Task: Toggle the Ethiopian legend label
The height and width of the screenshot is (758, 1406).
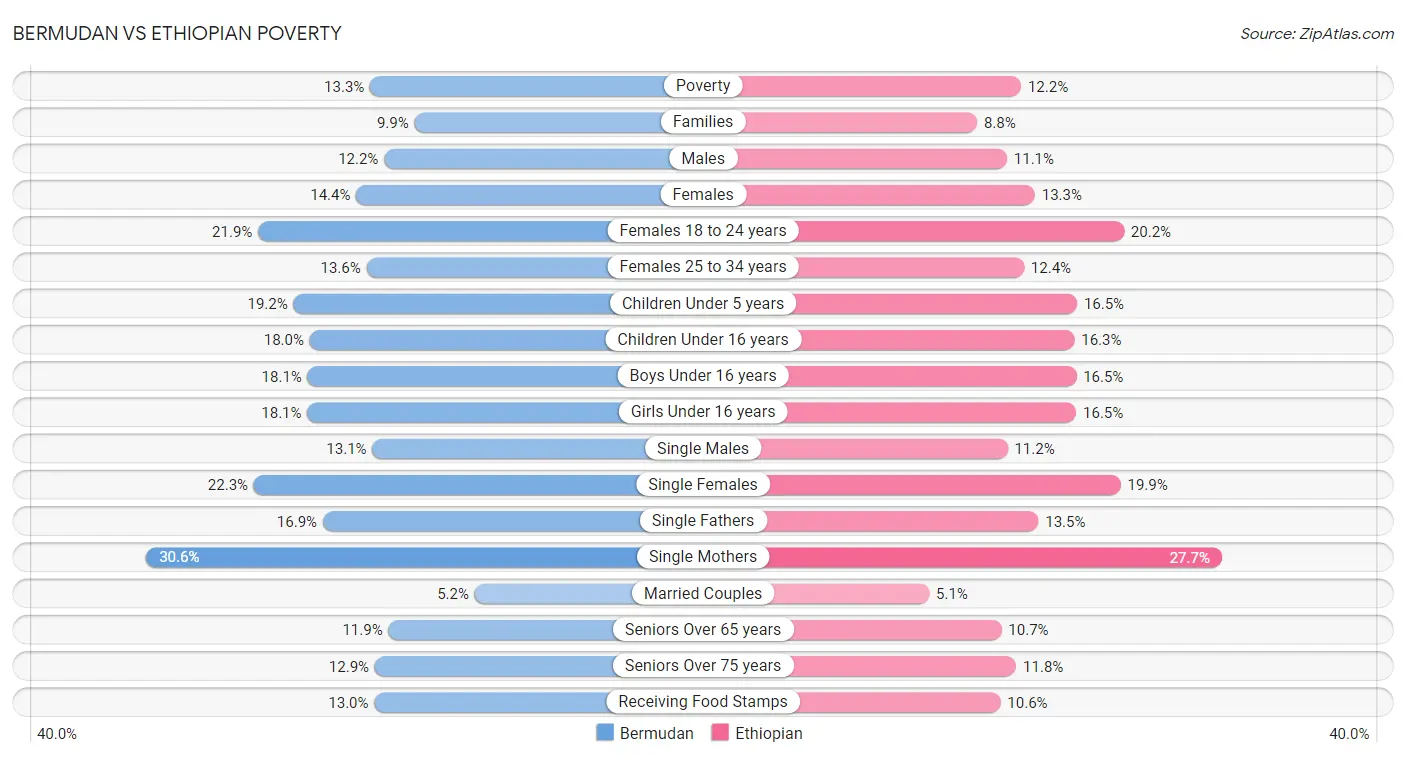Action: tap(769, 733)
